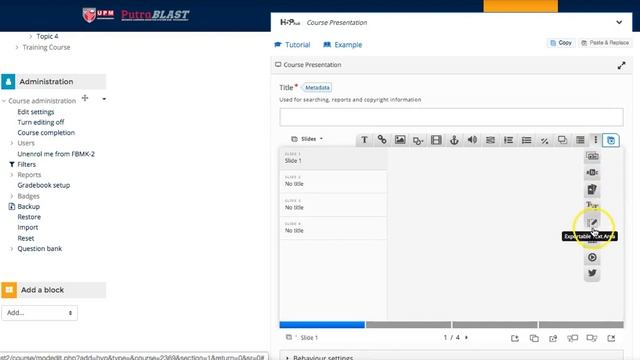Choose Mark the Words from the more menu
Viewport: 640px width, 360px height.
(x=592, y=173)
